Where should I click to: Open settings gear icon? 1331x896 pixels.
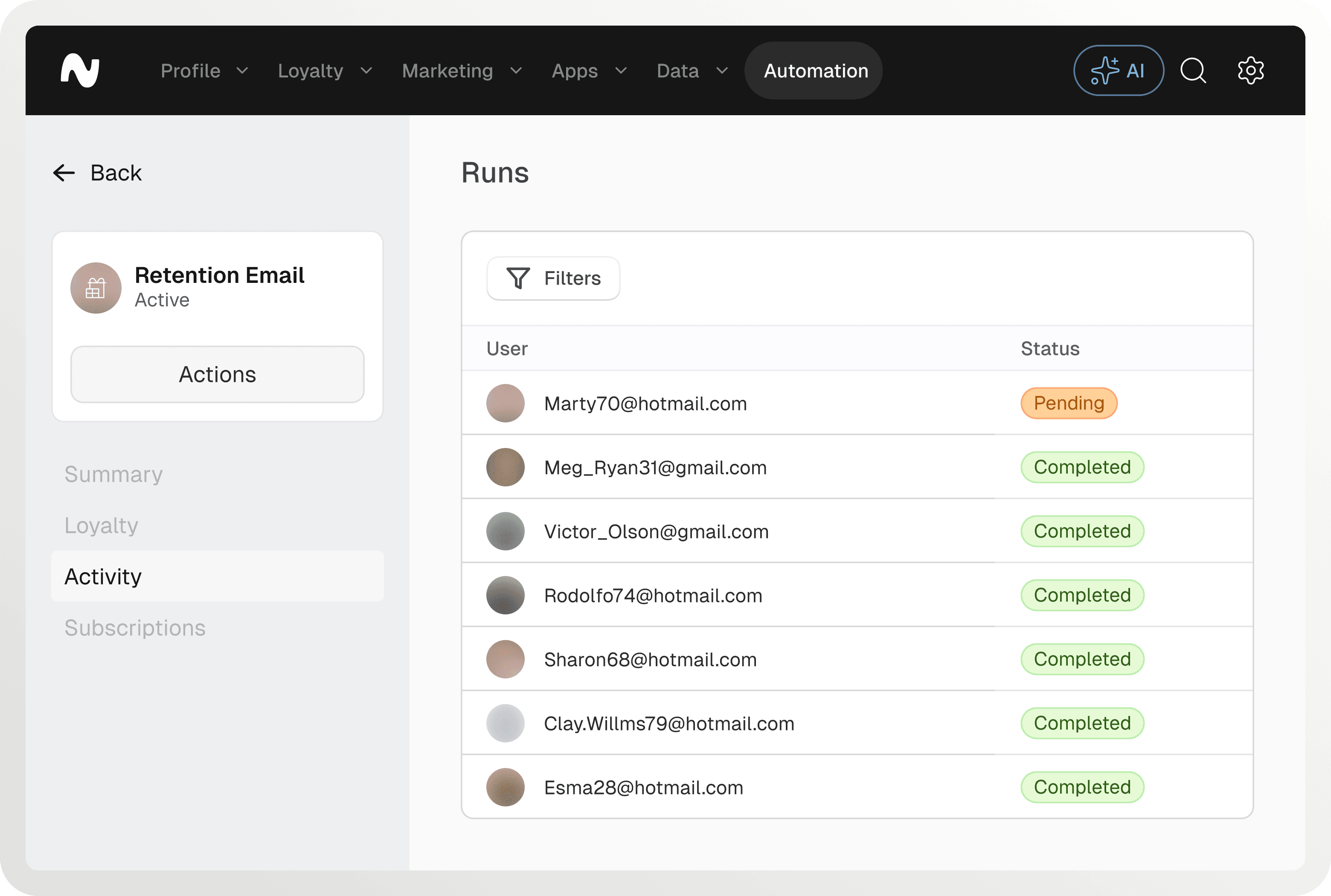pos(1250,71)
